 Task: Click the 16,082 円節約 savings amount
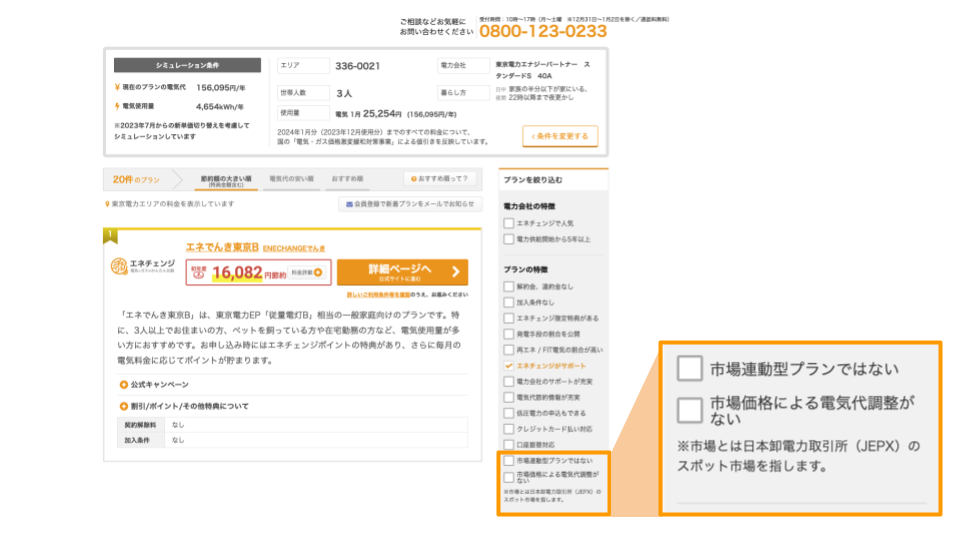tap(249, 273)
